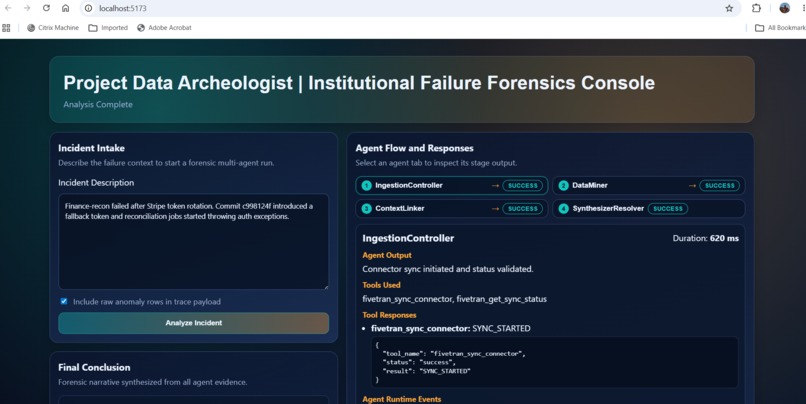This screenshot has width=806, height=404.
Task: Click the 'fivetran_sync_connector: SYNC_STARTED' bullet
Action: pos(451,328)
